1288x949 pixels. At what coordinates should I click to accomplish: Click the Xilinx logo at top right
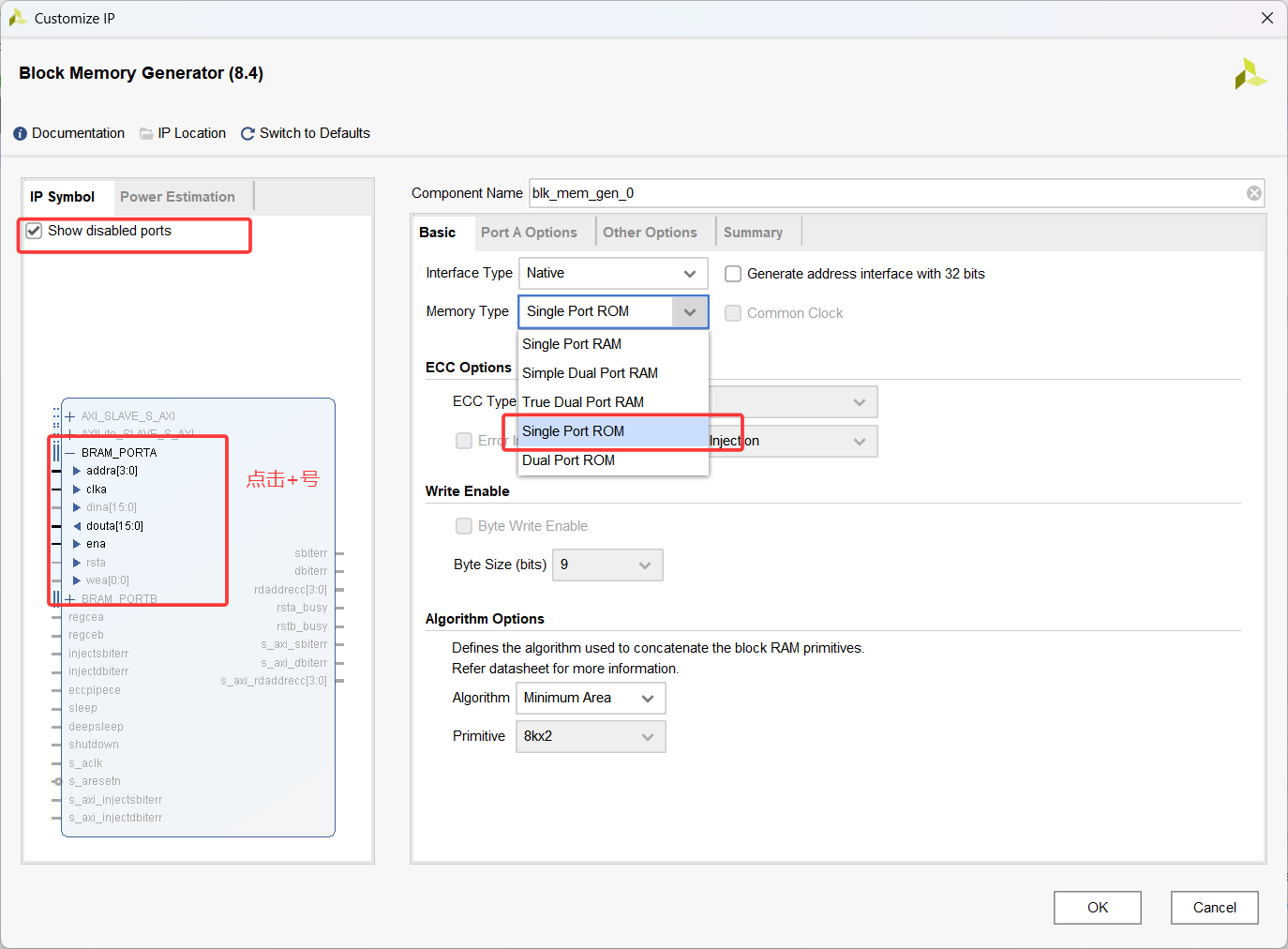point(1250,74)
